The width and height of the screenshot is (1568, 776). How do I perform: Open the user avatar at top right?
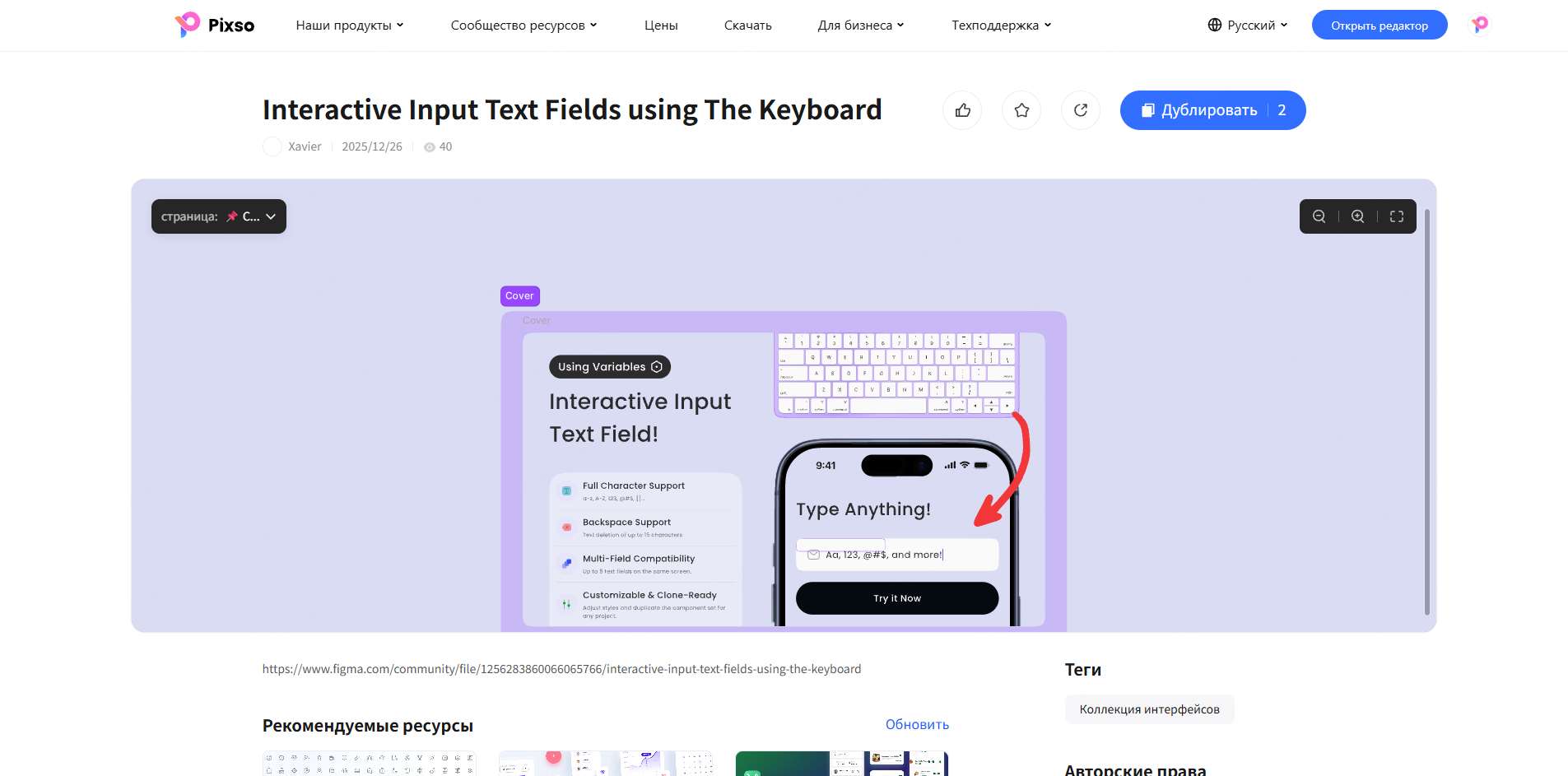pyautogui.click(x=1480, y=25)
